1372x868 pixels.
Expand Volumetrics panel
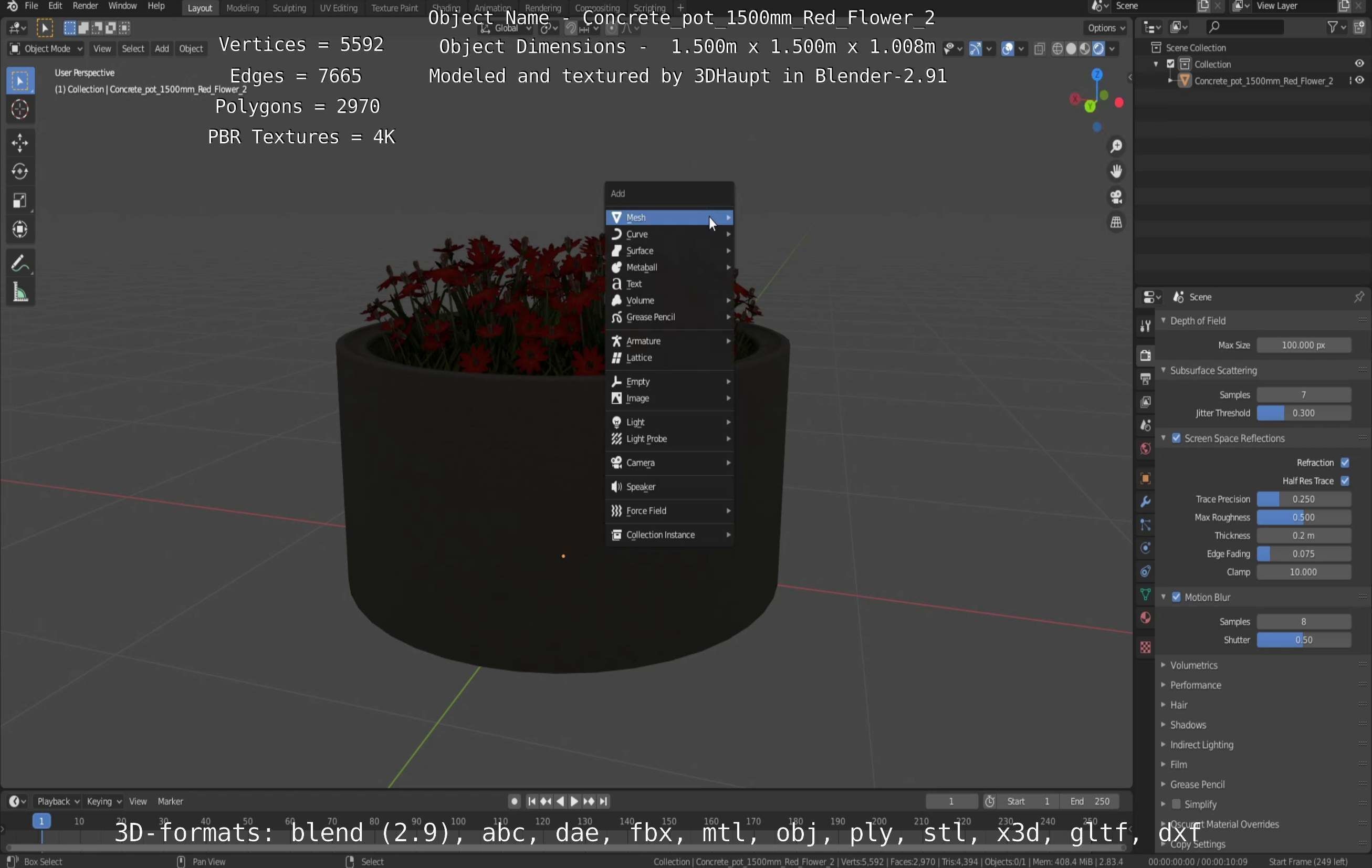1193,665
